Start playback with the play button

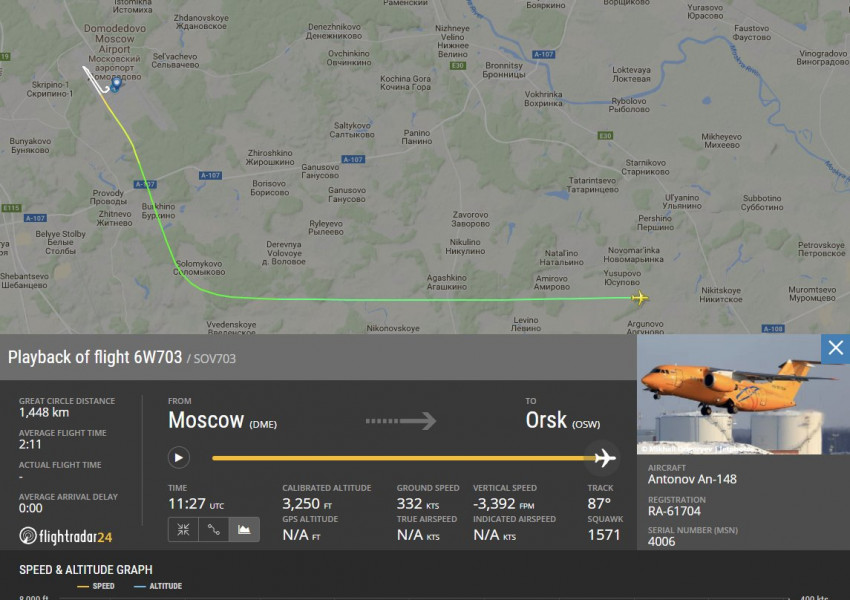pyautogui.click(x=178, y=458)
